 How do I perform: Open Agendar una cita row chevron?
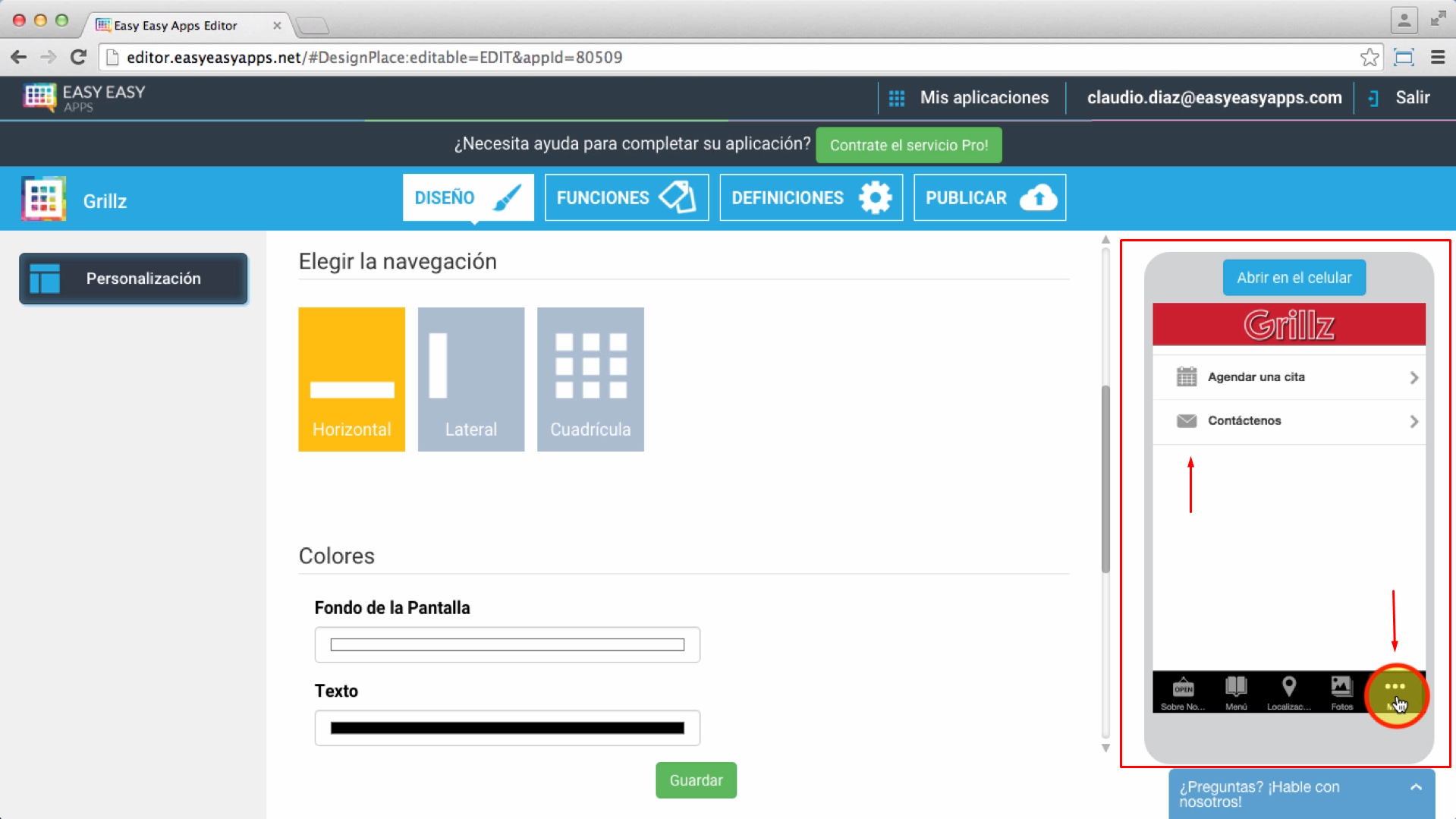point(1414,377)
